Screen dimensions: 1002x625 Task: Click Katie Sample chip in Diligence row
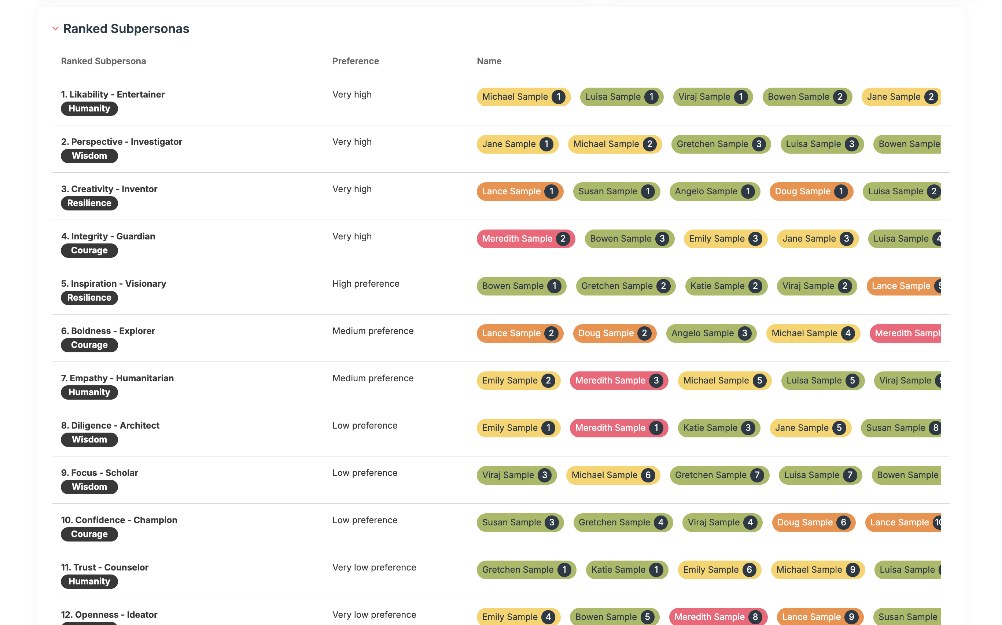(x=719, y=428)
